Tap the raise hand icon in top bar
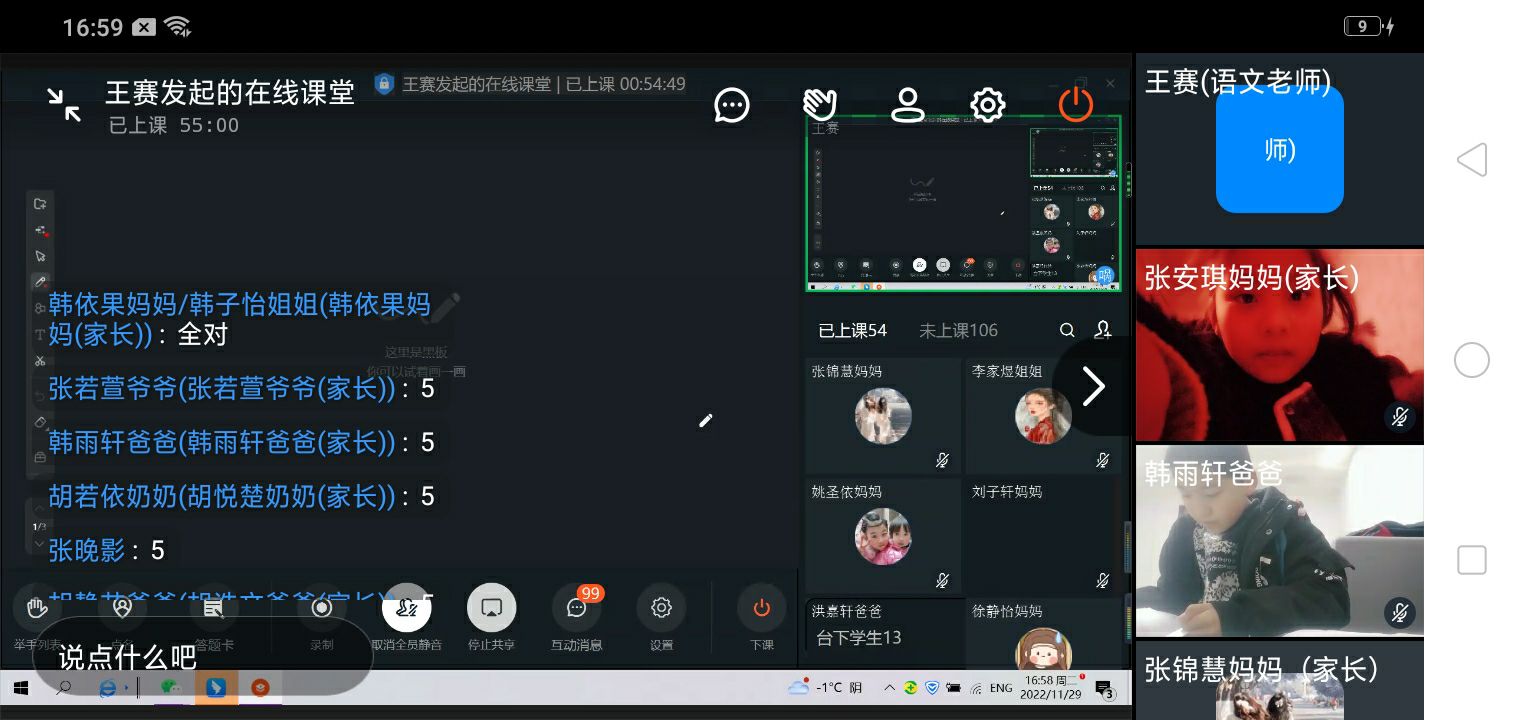 (x=820, y=105)
